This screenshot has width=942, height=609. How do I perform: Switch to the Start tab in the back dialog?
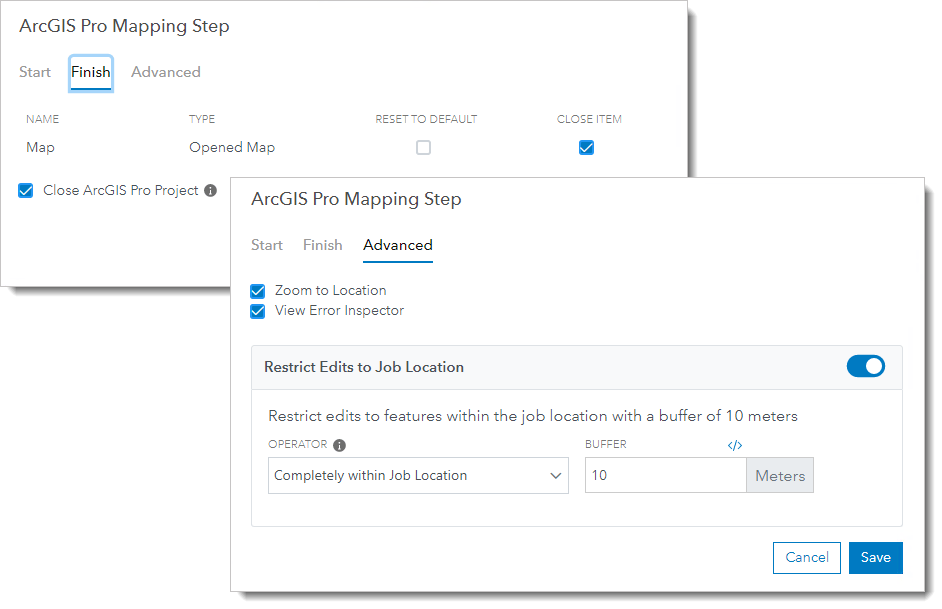(x=34, y=72)
